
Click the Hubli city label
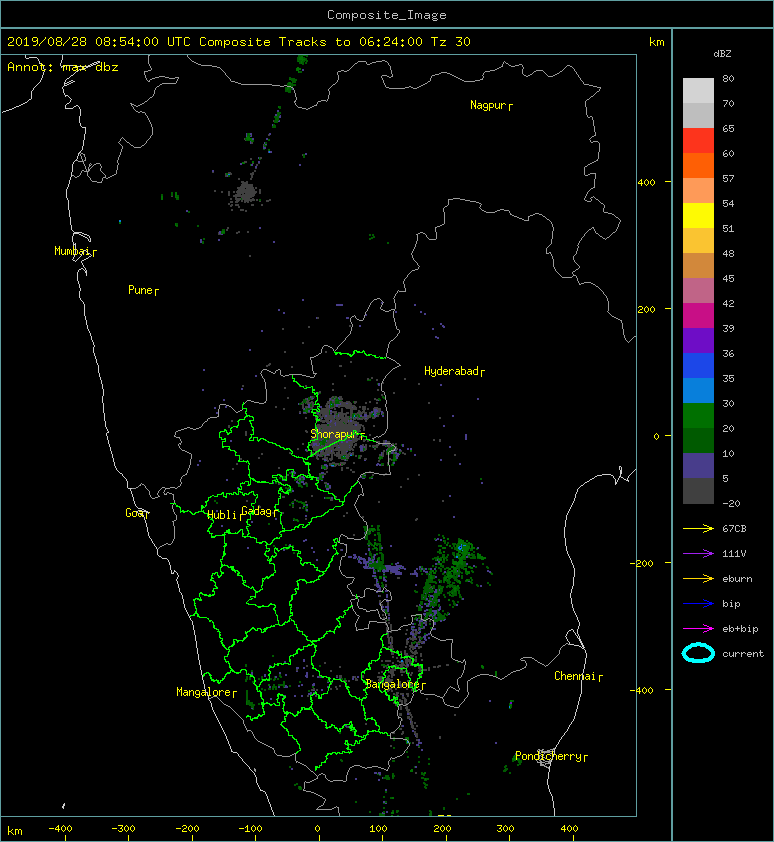point(222,515)
